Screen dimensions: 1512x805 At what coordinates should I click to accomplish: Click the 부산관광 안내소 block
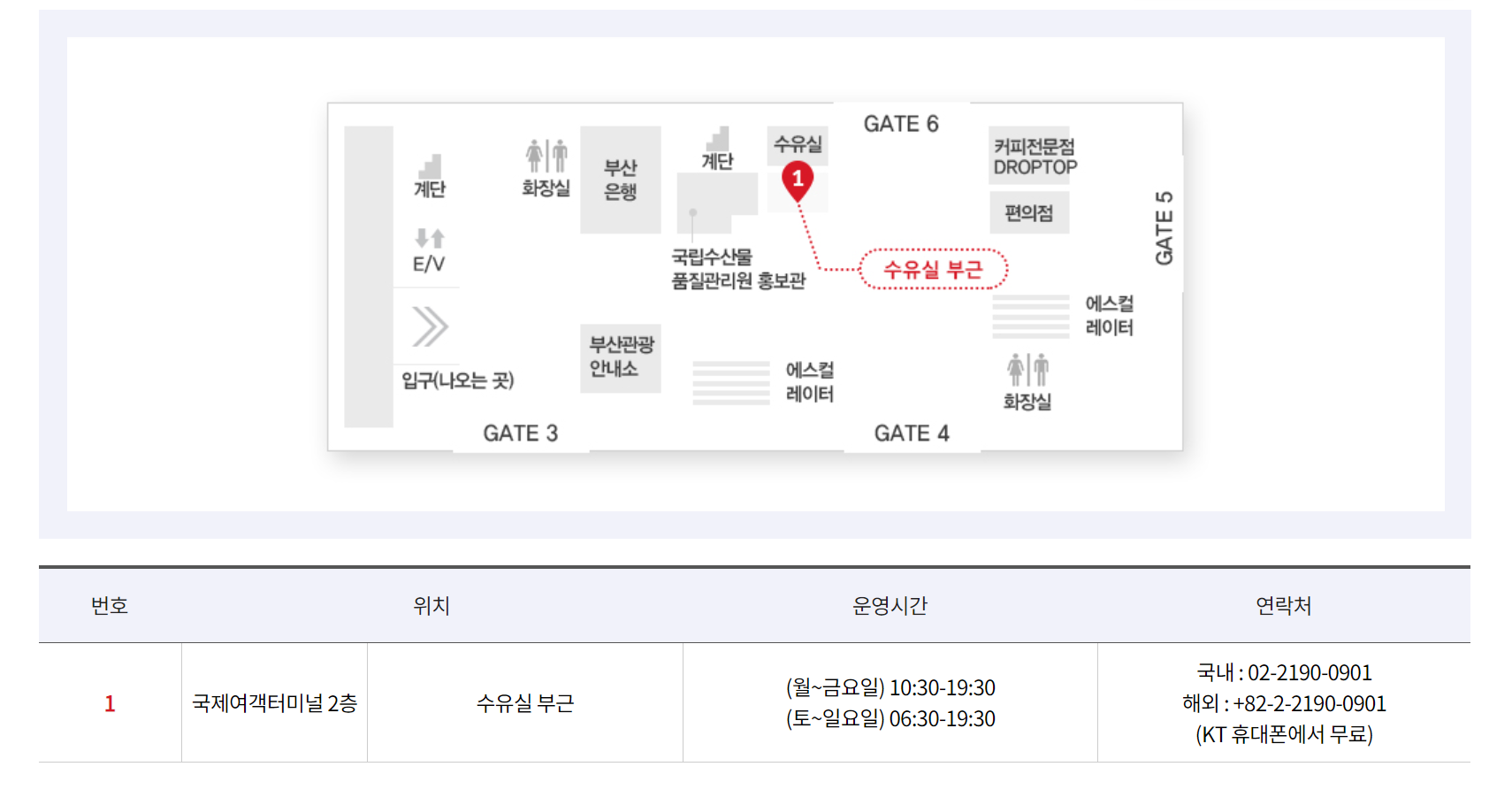point(621,358)
